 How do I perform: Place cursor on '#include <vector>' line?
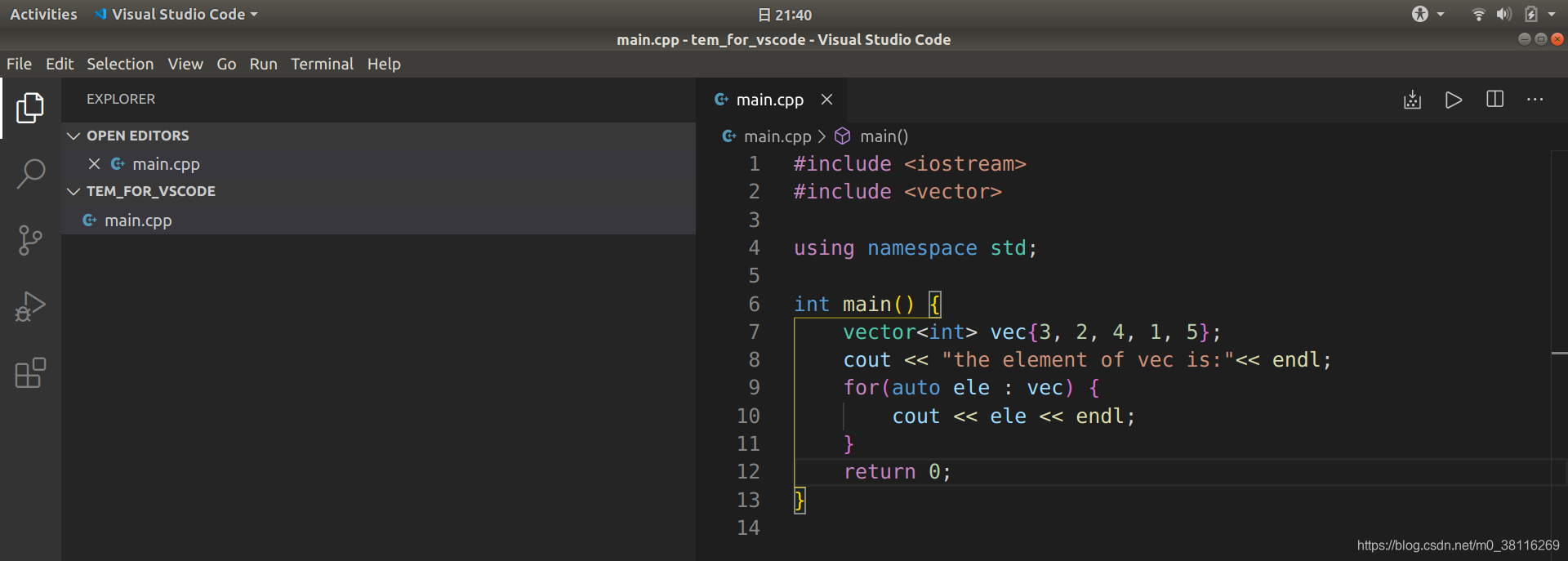898,192
